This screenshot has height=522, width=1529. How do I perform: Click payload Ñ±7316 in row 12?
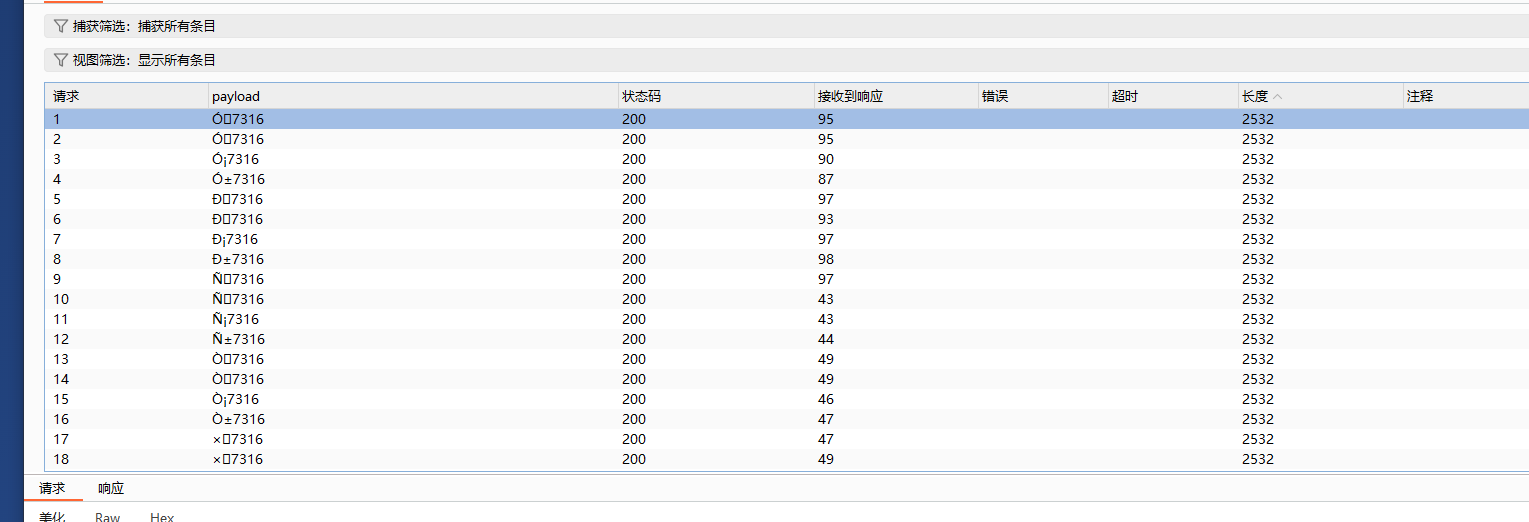(x=238, y=339)
